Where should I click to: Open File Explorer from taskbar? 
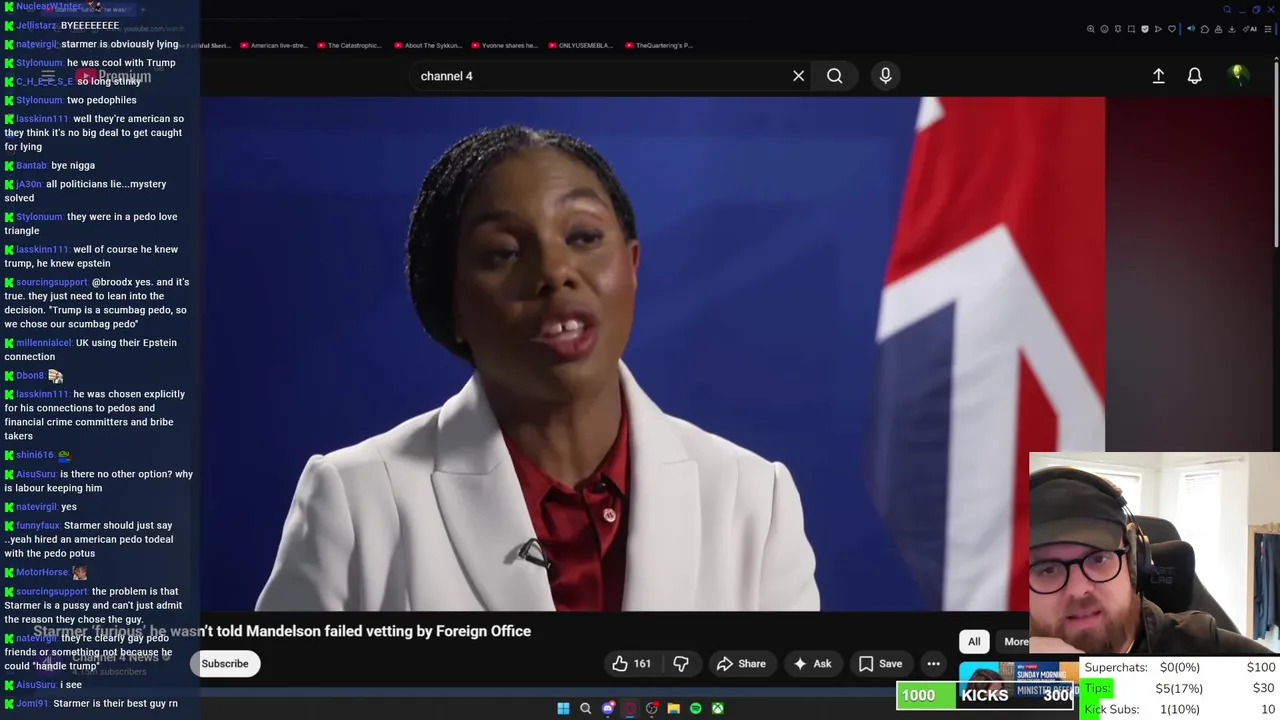(673, 708)
